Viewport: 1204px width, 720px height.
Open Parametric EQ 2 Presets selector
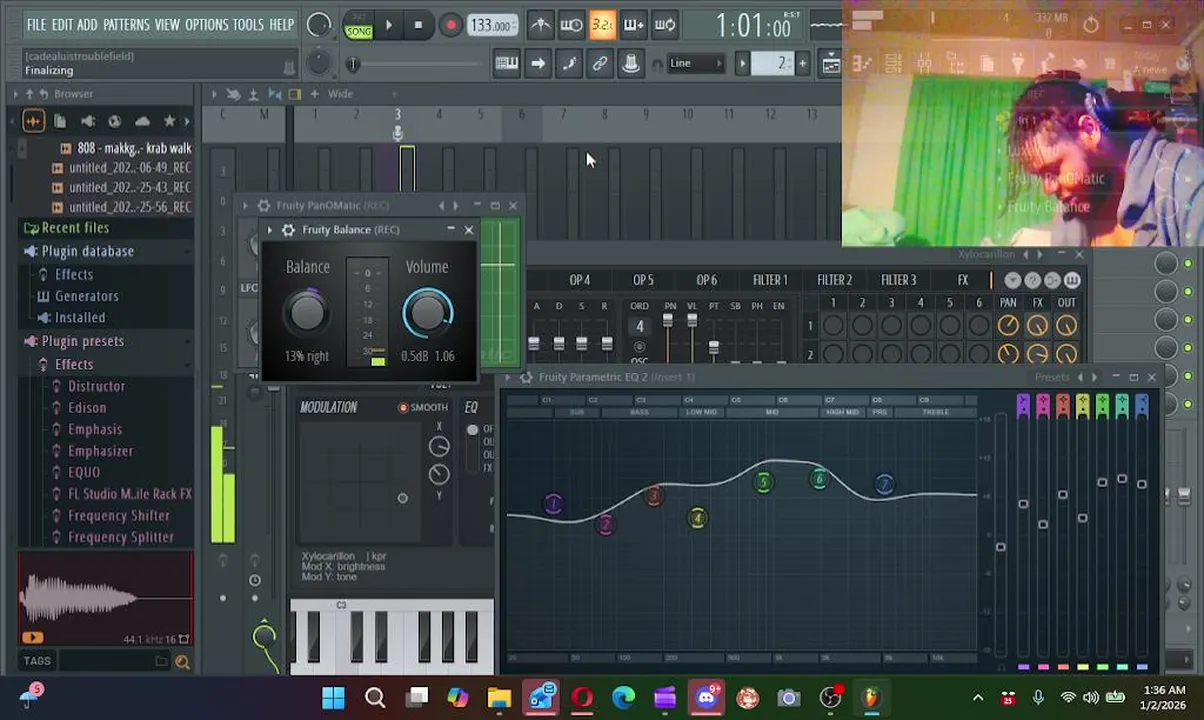pyautogui.click(x=1052, y=378)
